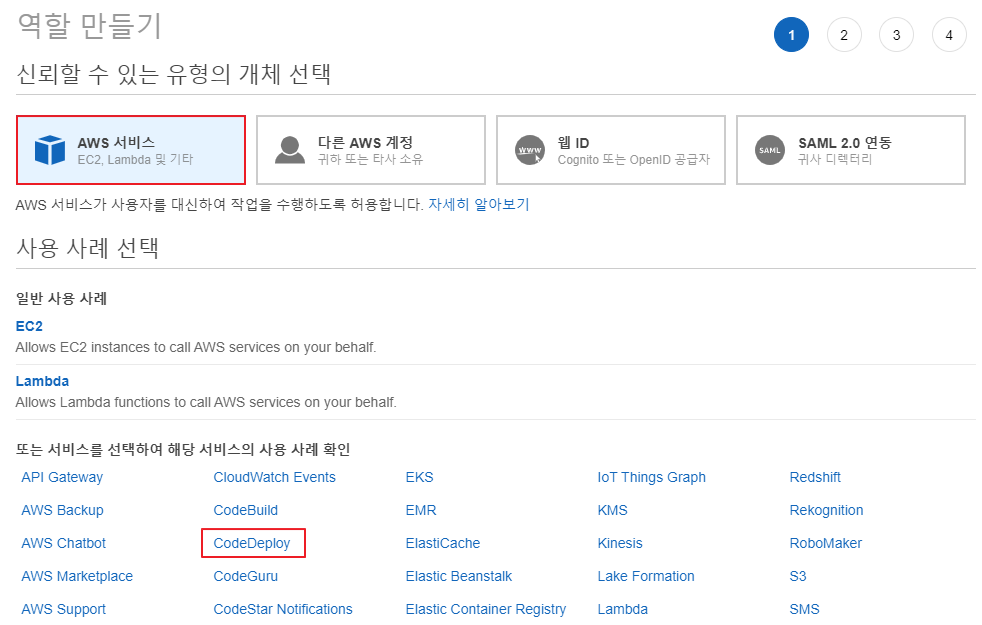The image size is (982, 625).
Task: Select Lake Formation service
Action: [x=646, y=576]
